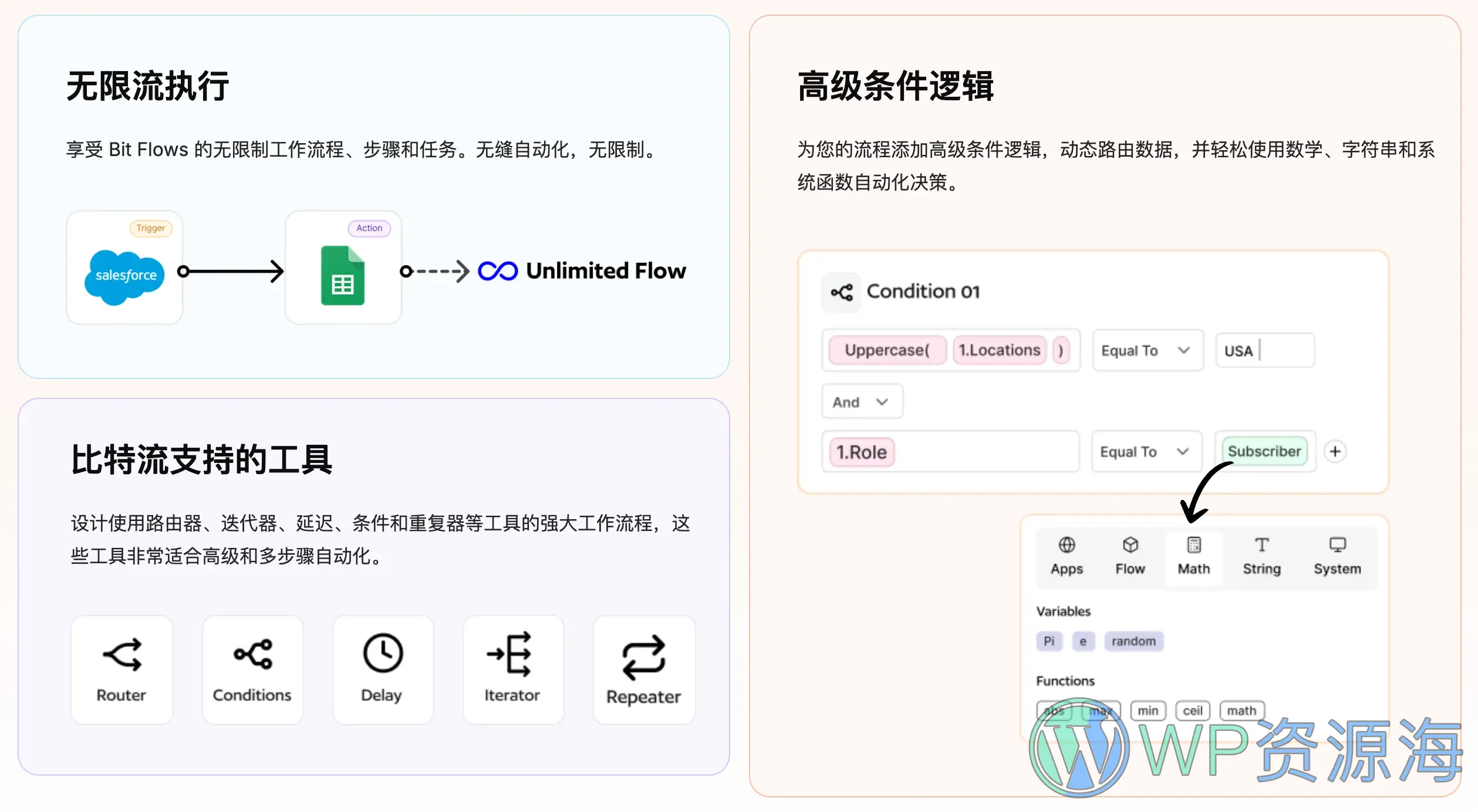Click the Trigger badge on Salesforce card
The height and width of the screenshot is (812, 1478).
(151, 228)
